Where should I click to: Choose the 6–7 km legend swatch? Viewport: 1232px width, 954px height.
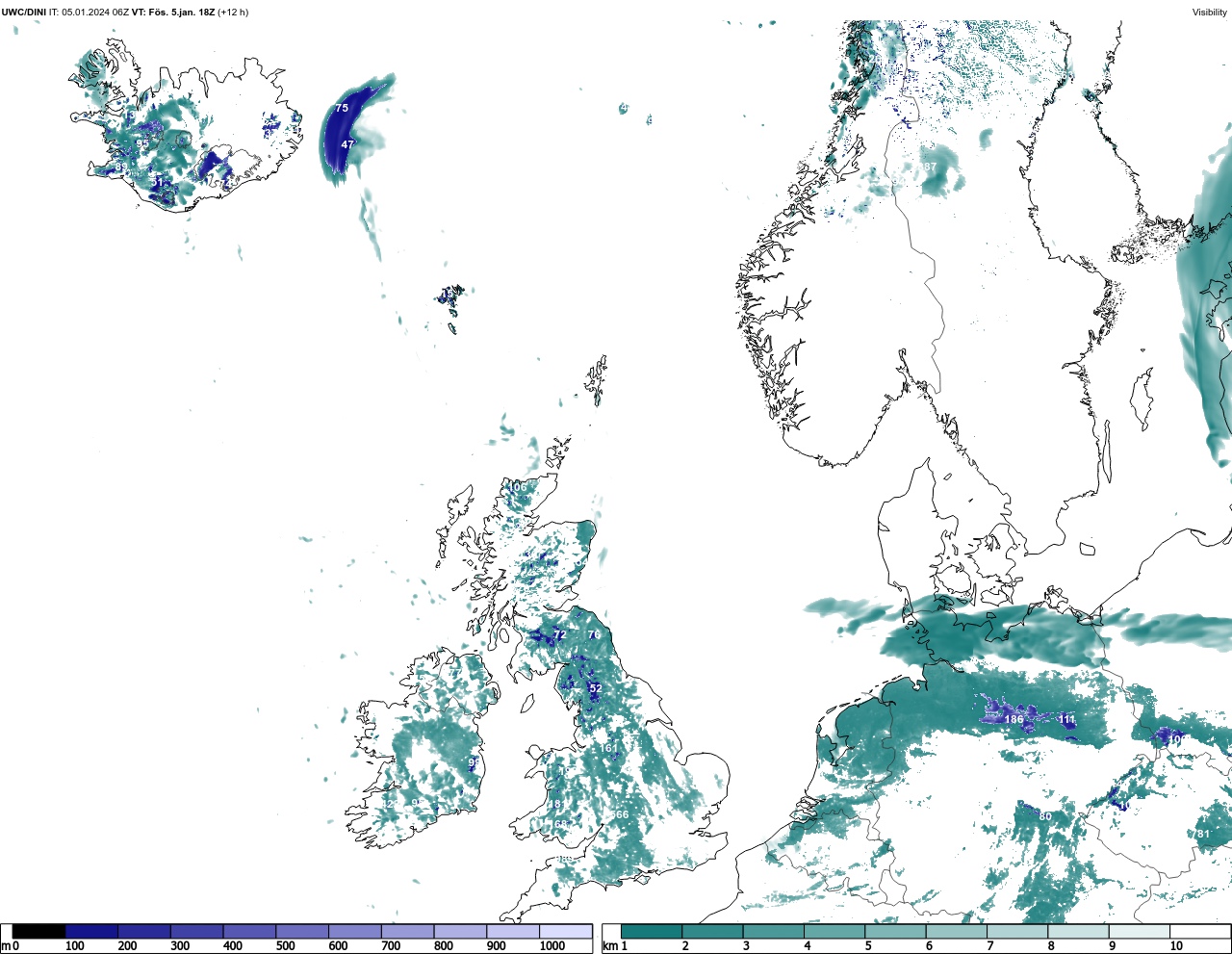click(x=956, y=932)
